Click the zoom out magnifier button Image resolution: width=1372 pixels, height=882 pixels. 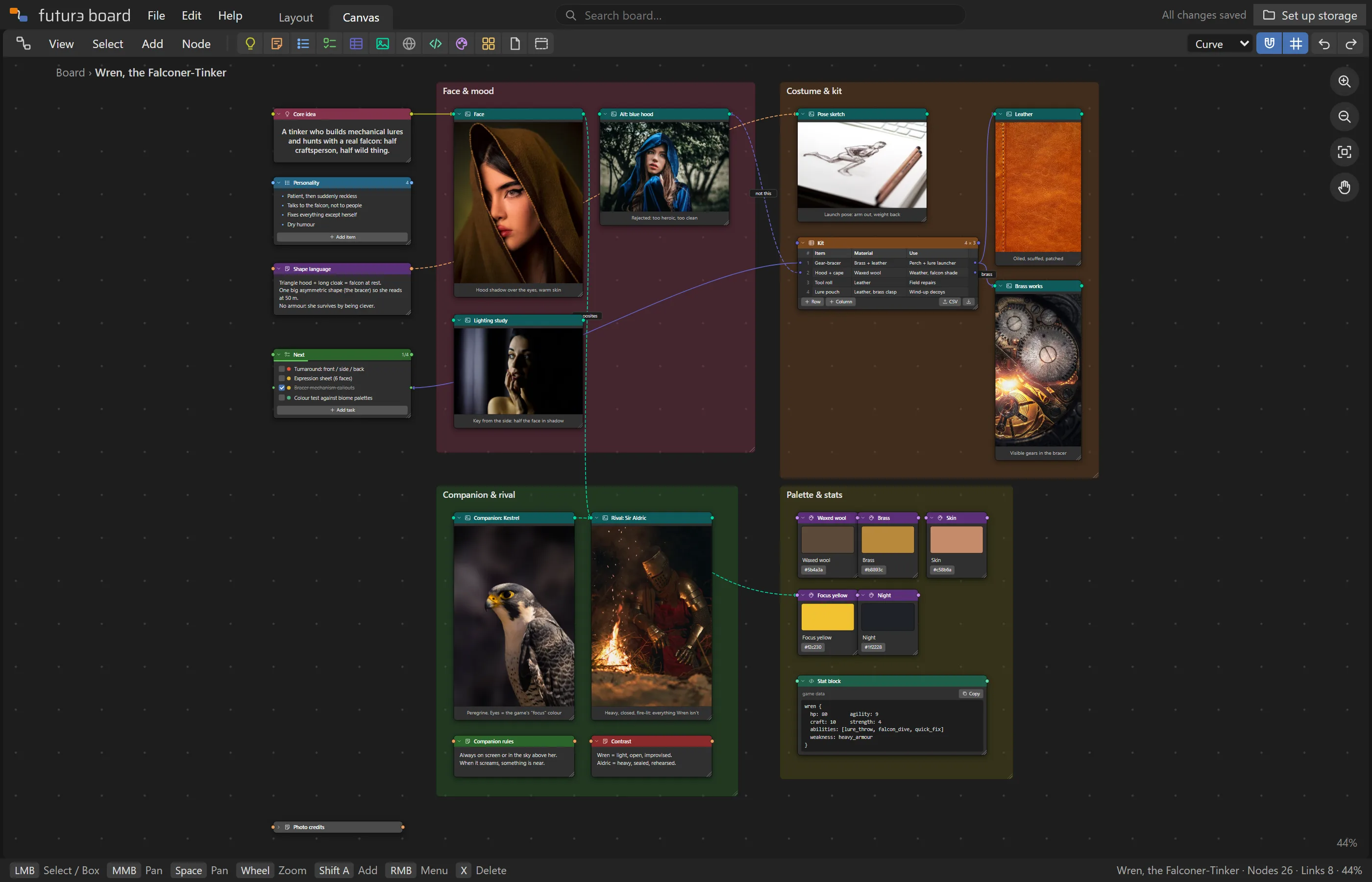(x=1344, y=117)
